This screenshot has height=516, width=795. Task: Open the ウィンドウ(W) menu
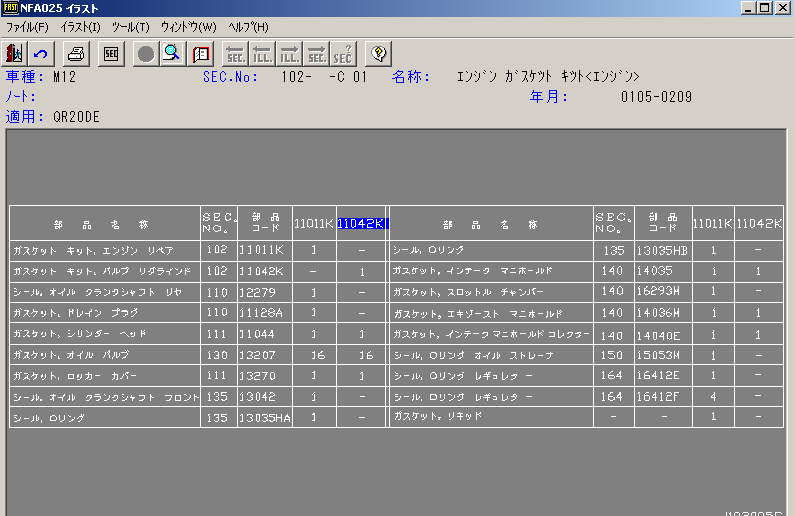(x=188, y=27)
